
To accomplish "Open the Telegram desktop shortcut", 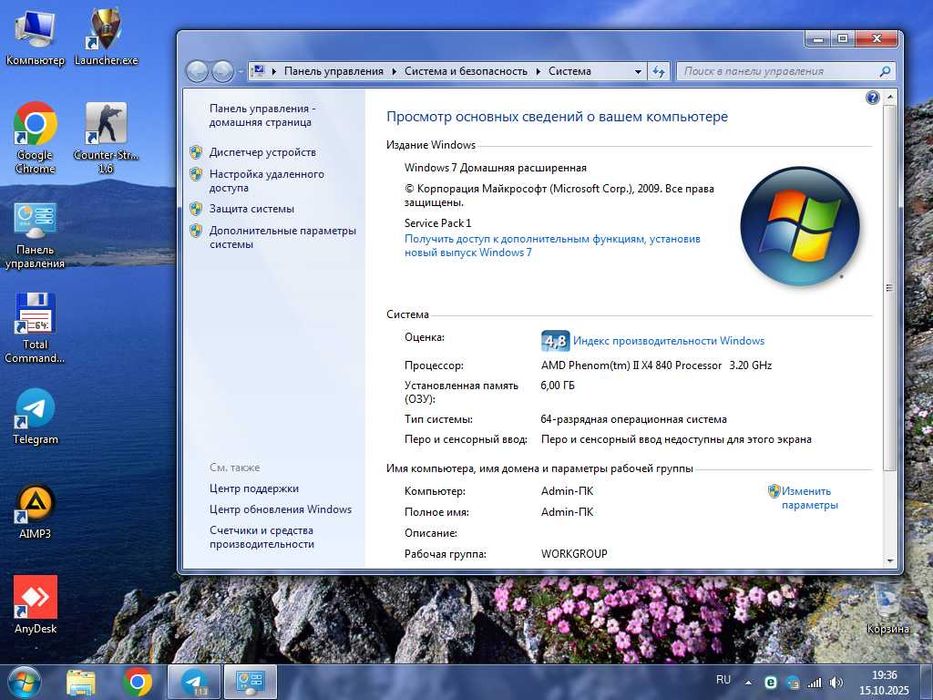I will pos(35,417).
